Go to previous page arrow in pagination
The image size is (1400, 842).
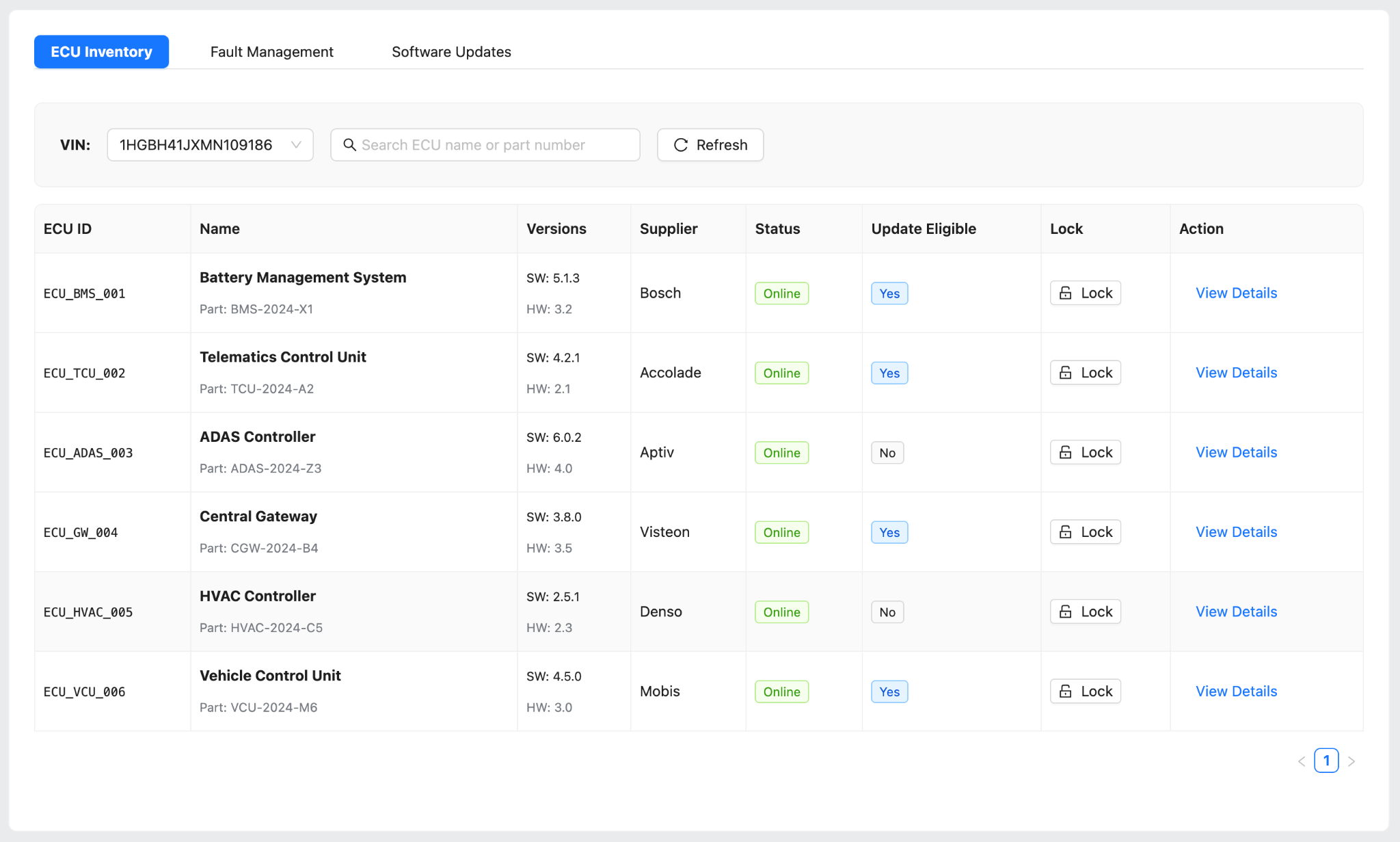pos(1302,761)
